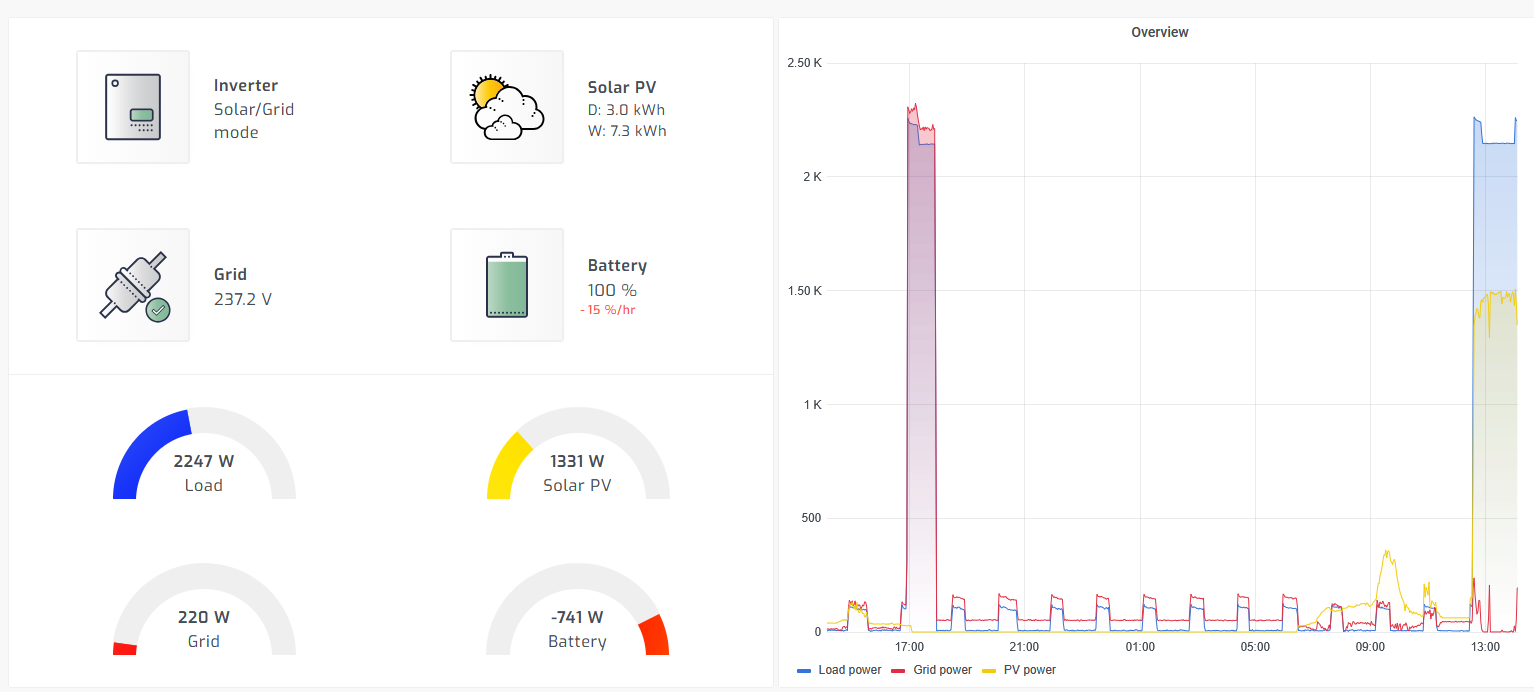The width and height of the screenshot is (1534, 692).
Task: Toggle PV power series in legend
Action: (x=1029, y=670)
